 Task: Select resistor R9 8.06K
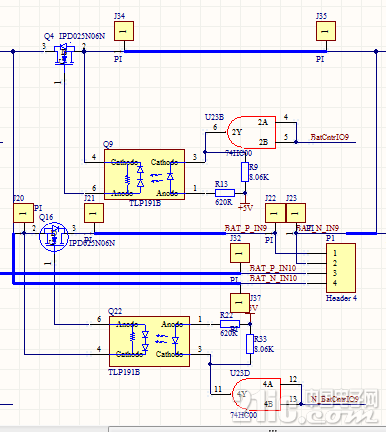tap(245, 172)
